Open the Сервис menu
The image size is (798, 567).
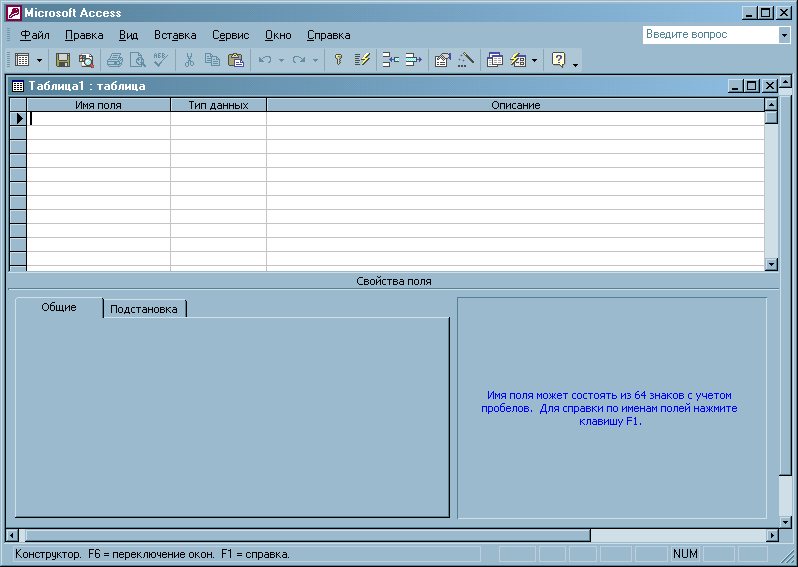coord(231,35)
